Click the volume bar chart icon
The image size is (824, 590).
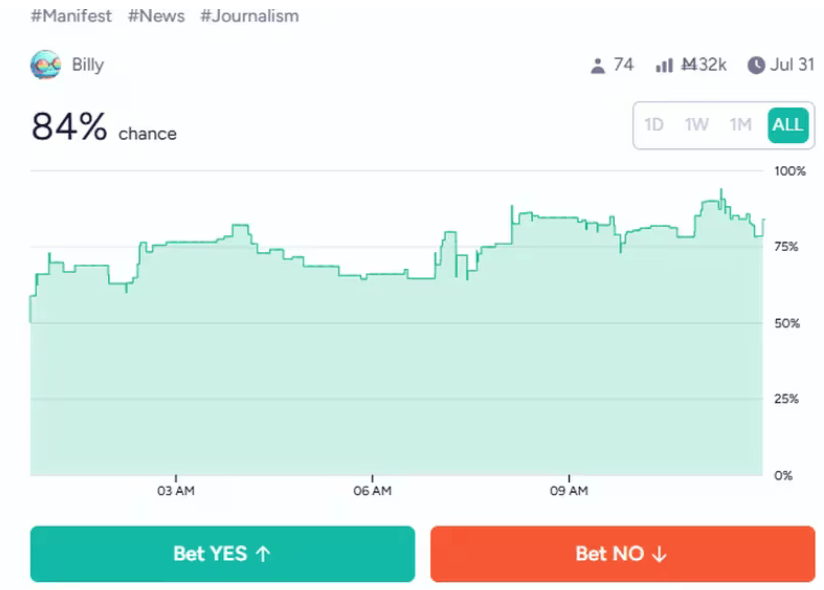point(664,66)
